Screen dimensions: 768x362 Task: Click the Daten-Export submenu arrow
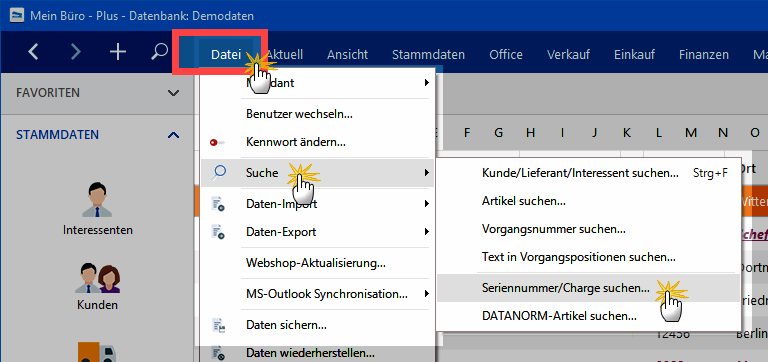(x=427, y=232)
